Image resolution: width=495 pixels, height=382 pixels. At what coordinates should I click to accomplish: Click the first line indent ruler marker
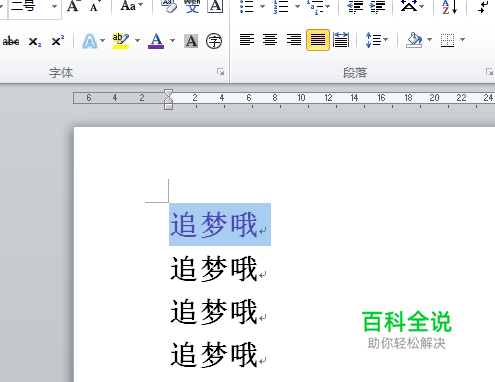click(x=168, y=93)
